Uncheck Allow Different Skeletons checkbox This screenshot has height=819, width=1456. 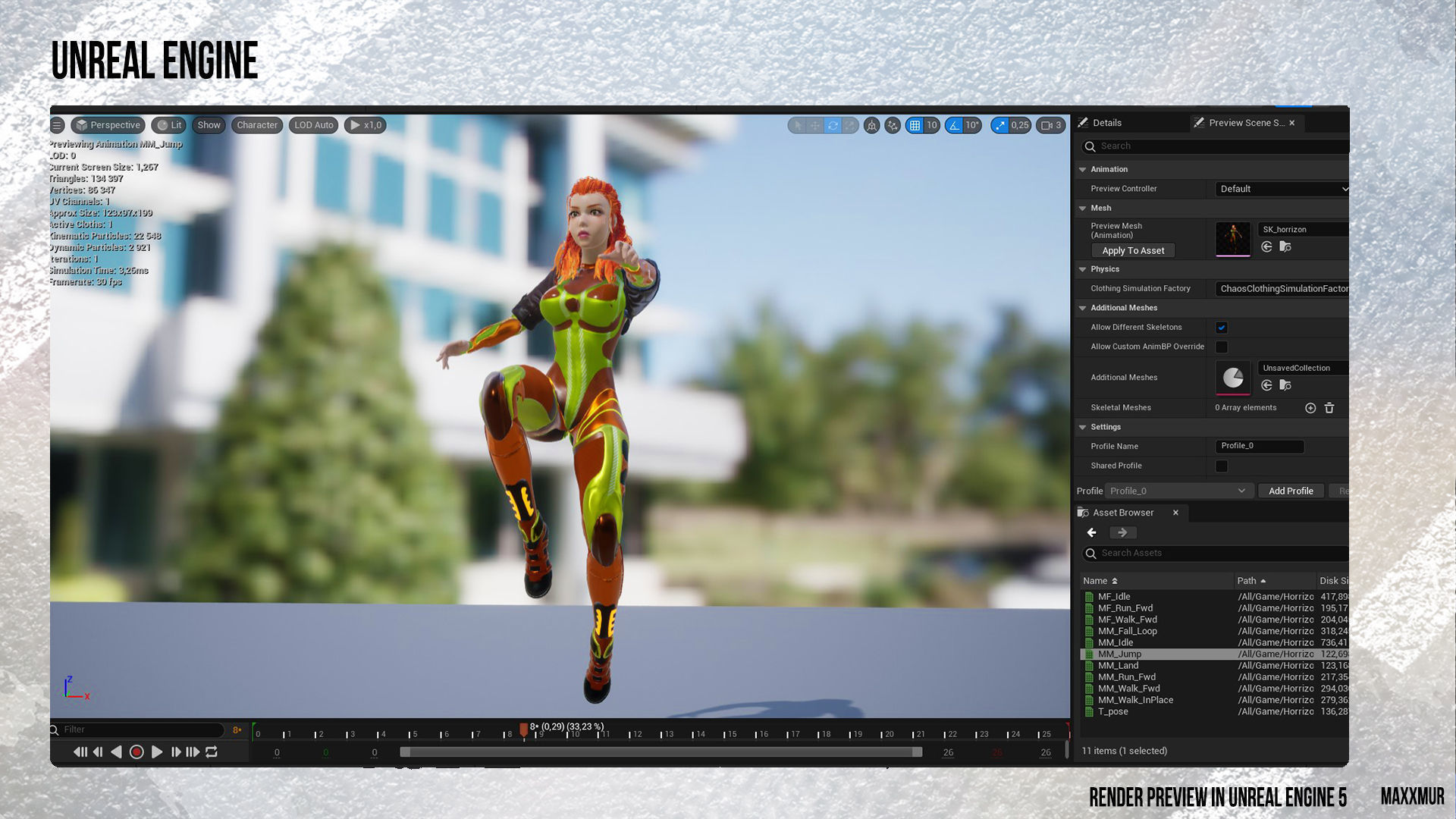point(1222,328)
